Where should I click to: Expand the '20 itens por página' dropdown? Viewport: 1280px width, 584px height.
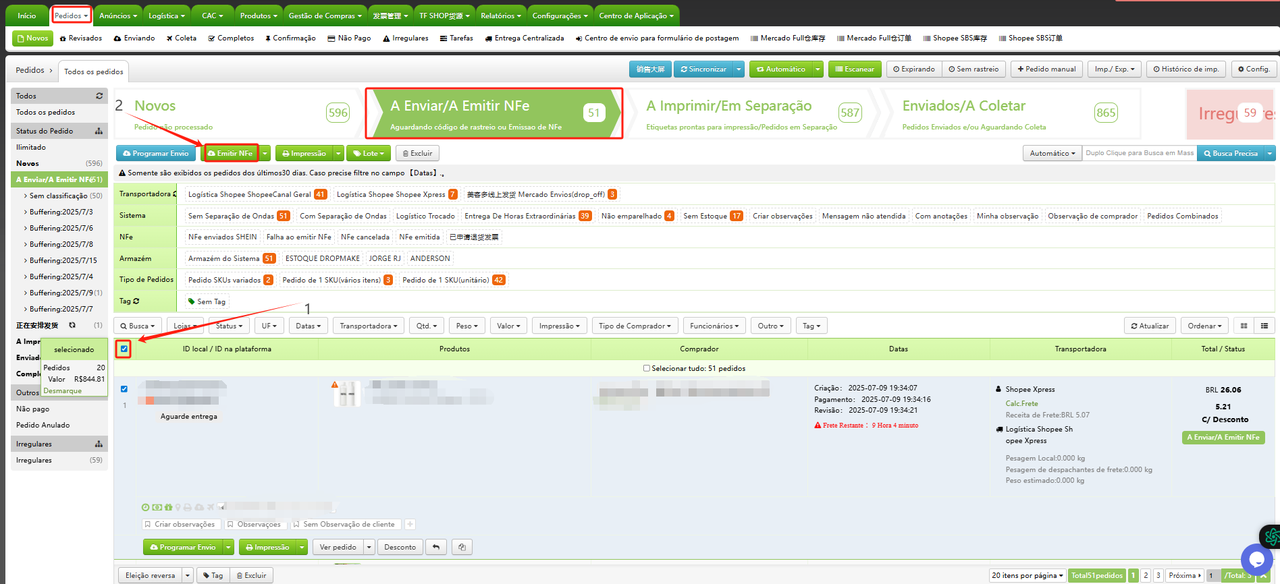(1026, 575)
